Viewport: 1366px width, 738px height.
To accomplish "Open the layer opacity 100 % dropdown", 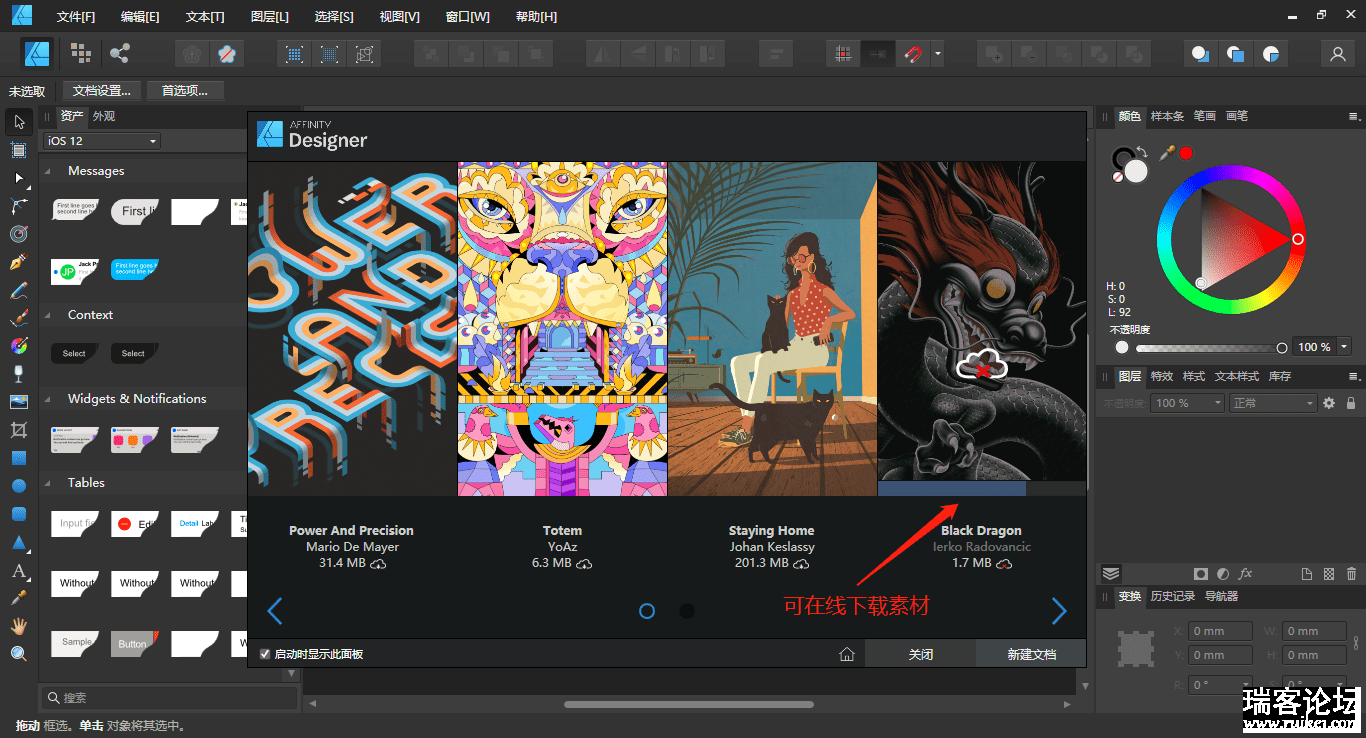I will pos(1187,403).
